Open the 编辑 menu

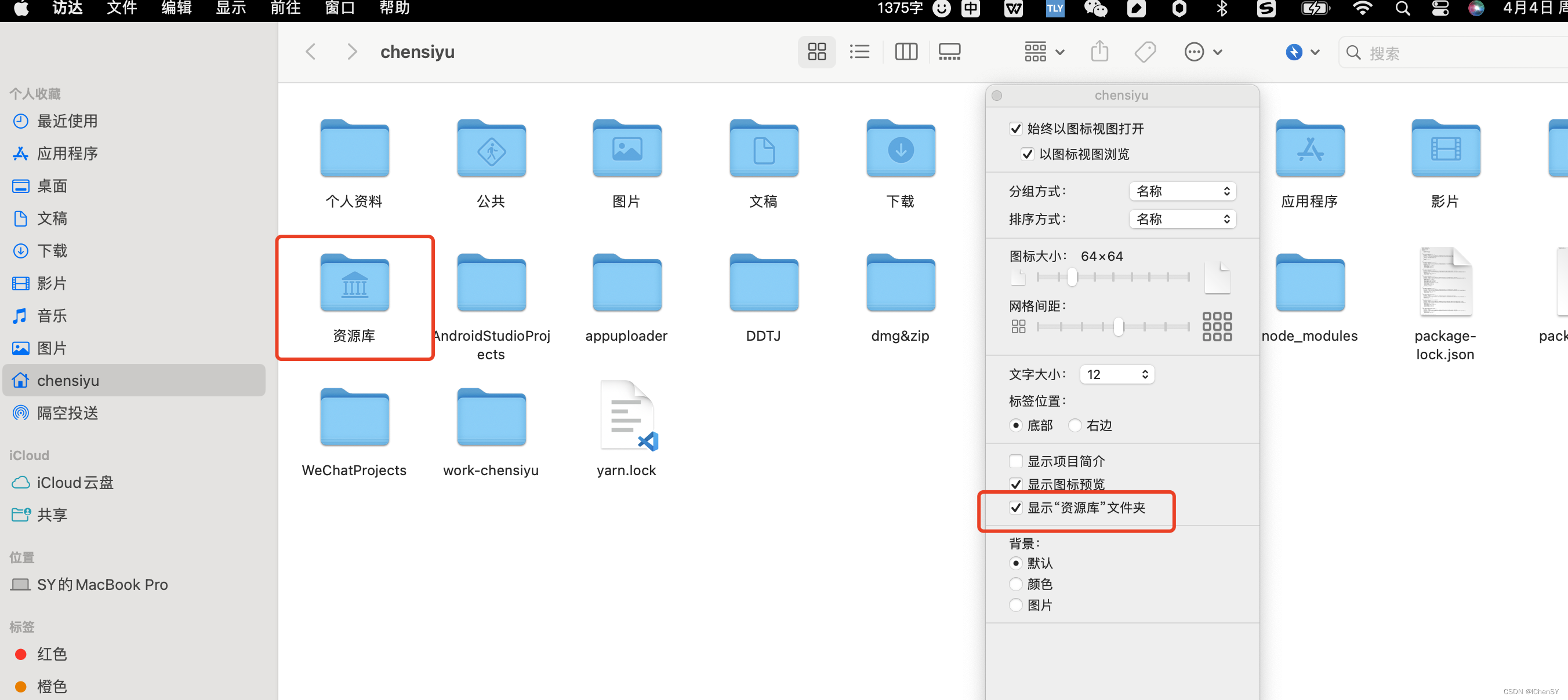(176, 8)
